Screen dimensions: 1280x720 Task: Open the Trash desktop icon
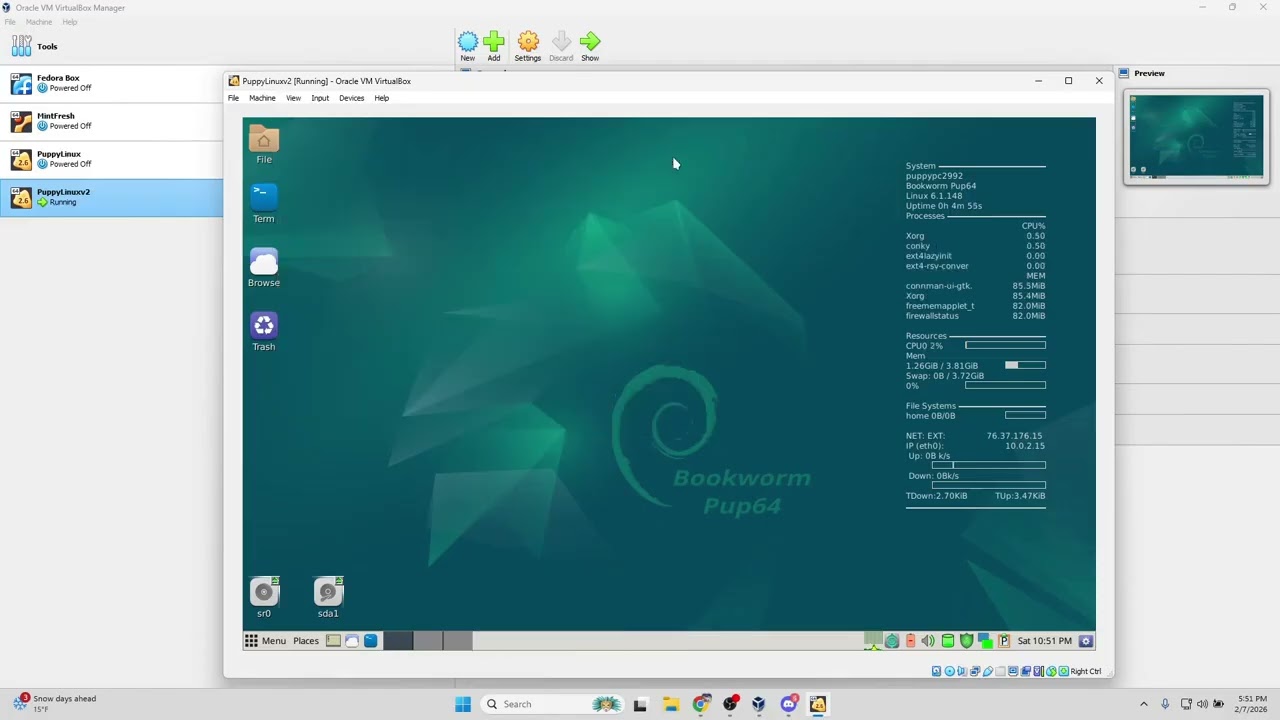tap(264, 331)
